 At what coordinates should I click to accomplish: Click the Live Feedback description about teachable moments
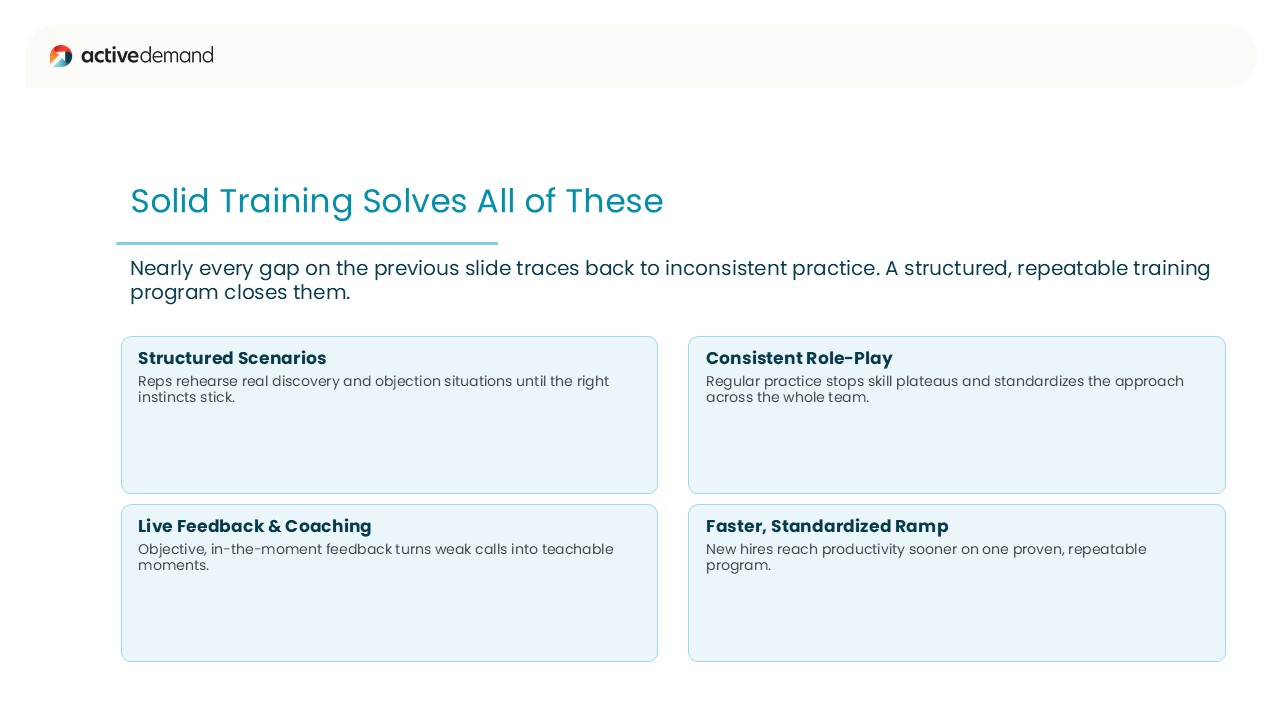click(x=376, y=557)
